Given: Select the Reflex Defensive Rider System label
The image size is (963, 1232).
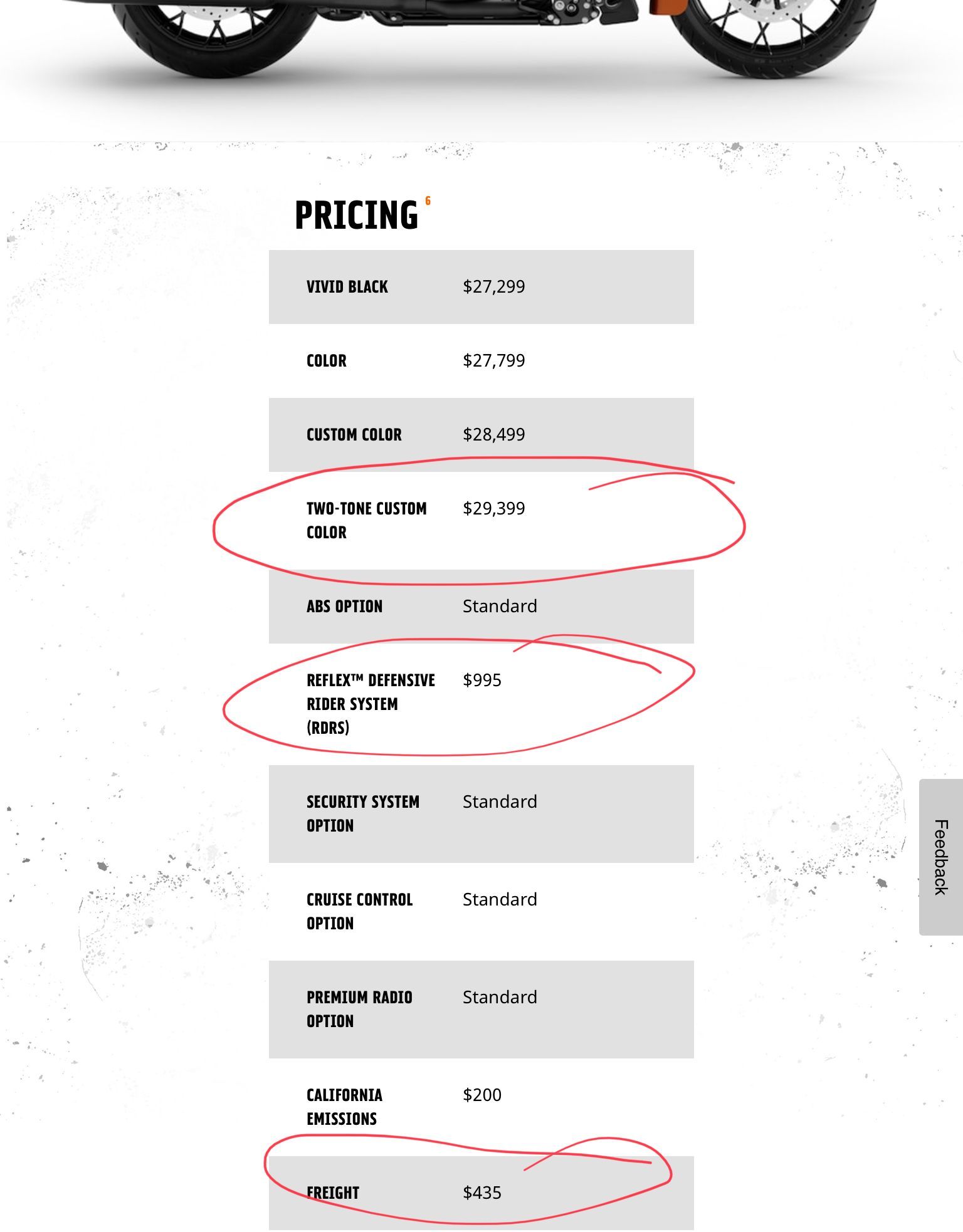Looking at the screenshot, I should pyautogui.click(x=370, y=704).
